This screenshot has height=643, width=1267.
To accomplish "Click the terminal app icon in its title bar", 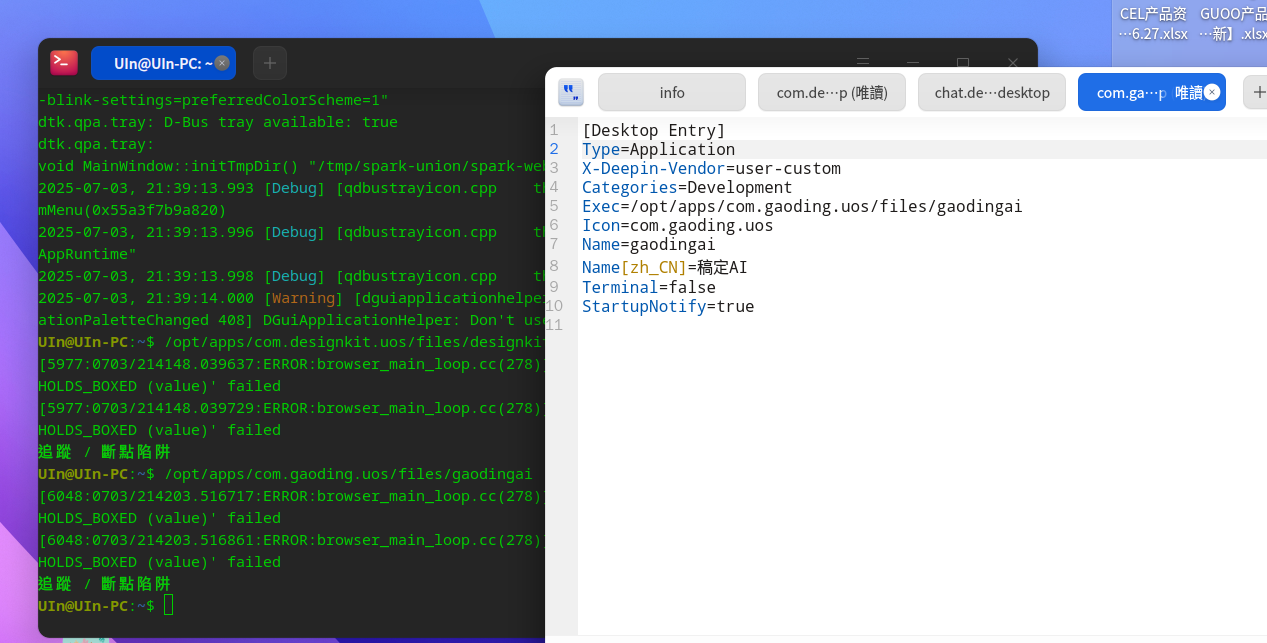I will [x=64, y=62].
